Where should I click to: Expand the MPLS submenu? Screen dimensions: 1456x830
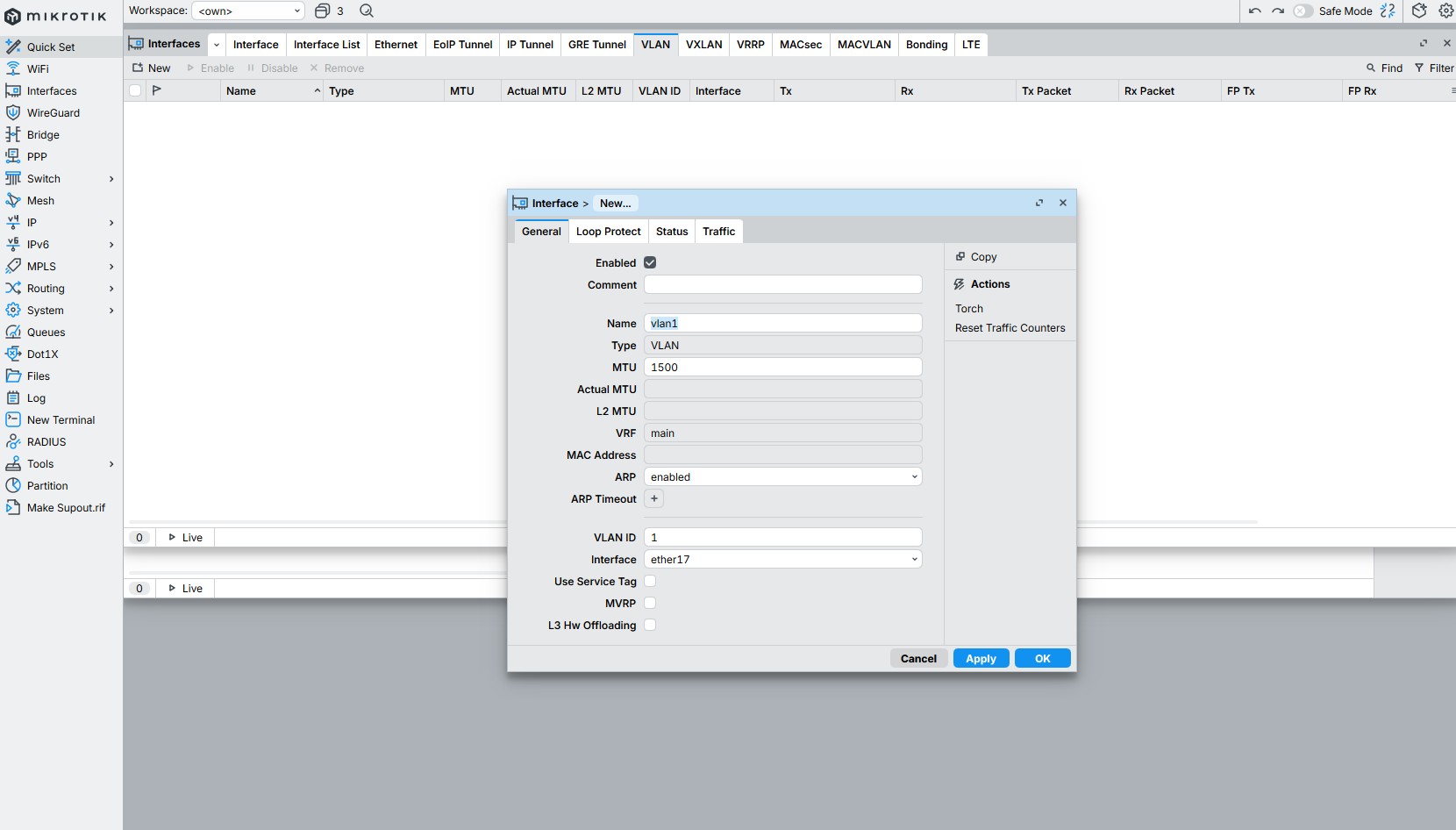pyautogui.click(x=111, y=266)
